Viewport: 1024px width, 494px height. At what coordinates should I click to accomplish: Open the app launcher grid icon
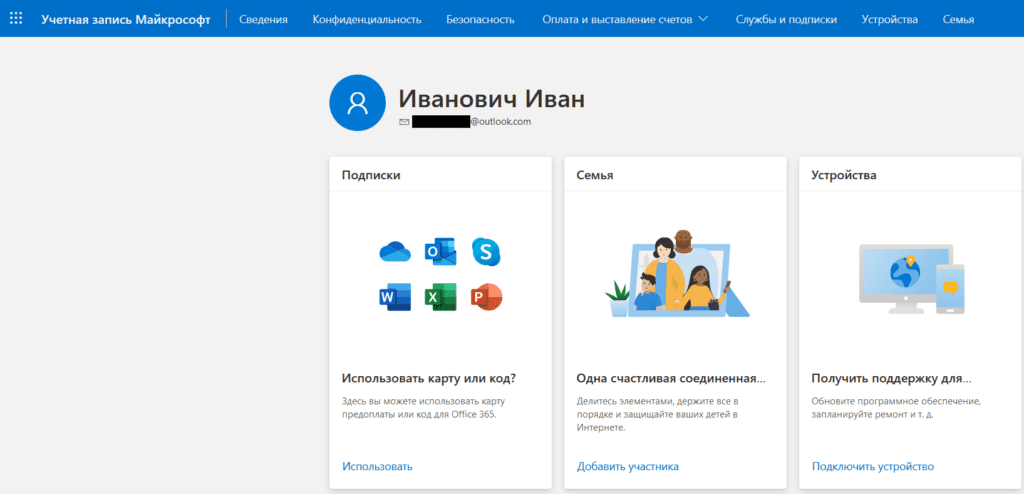(x=16, y=19)
